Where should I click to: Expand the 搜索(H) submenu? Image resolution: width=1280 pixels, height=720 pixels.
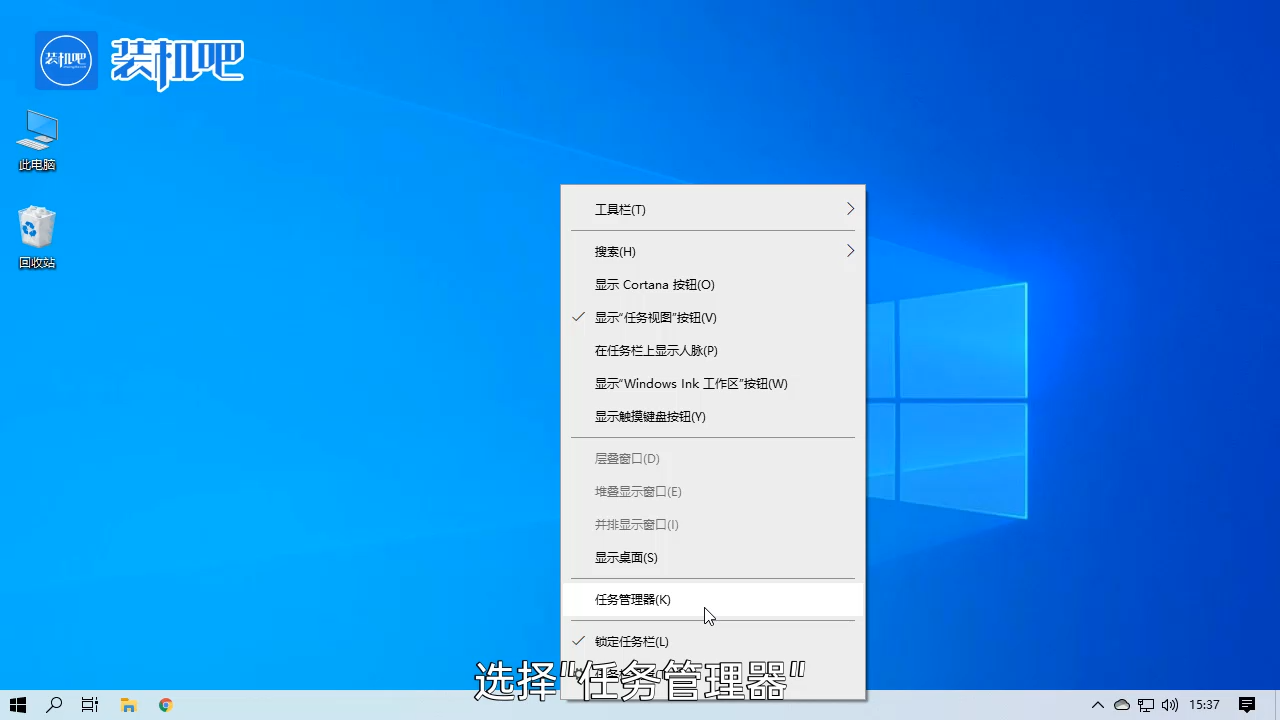point(614,251)
